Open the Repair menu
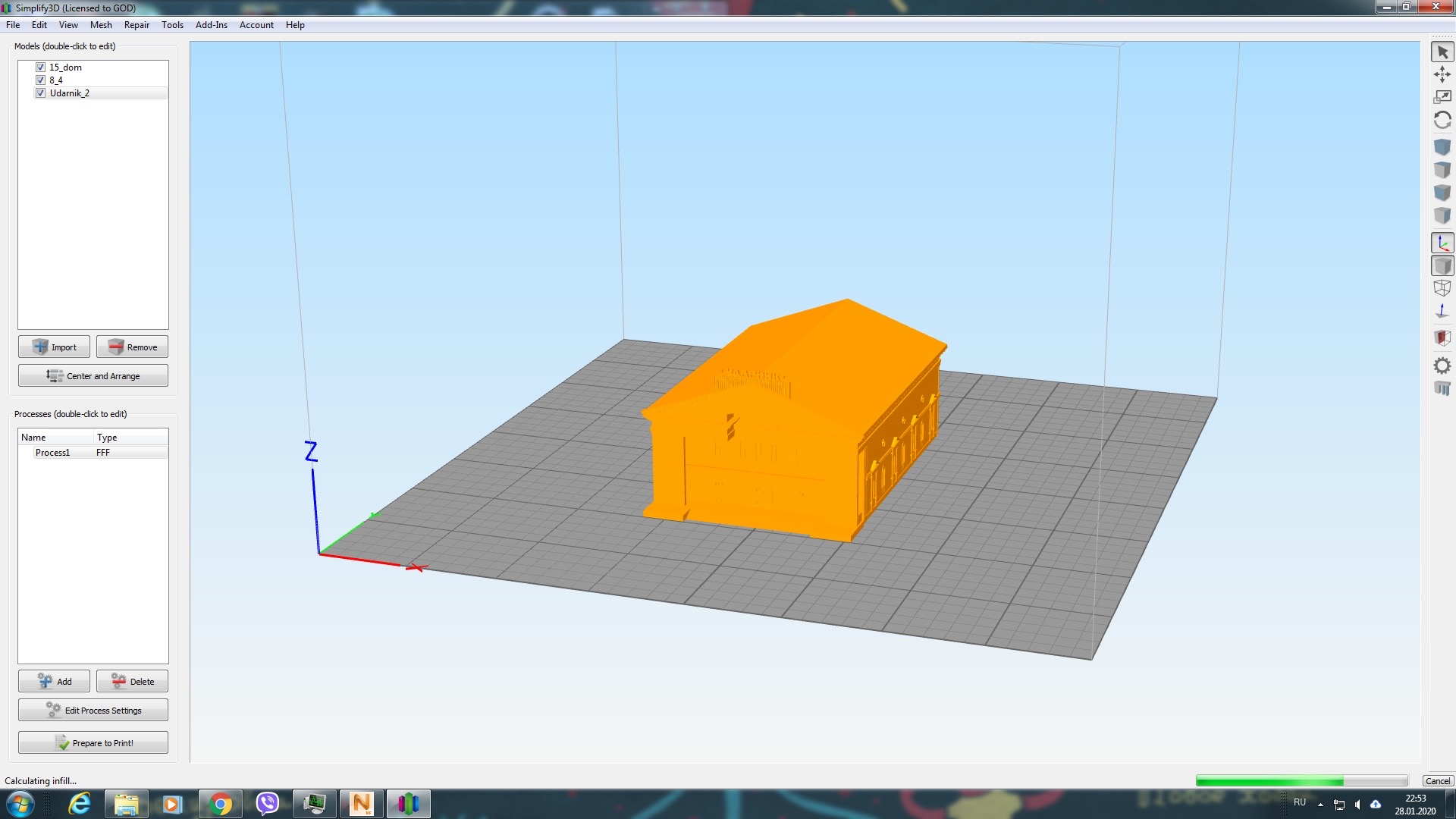Screen dimensions: 1456x819 pyautogui.click(x=136, y=25)
